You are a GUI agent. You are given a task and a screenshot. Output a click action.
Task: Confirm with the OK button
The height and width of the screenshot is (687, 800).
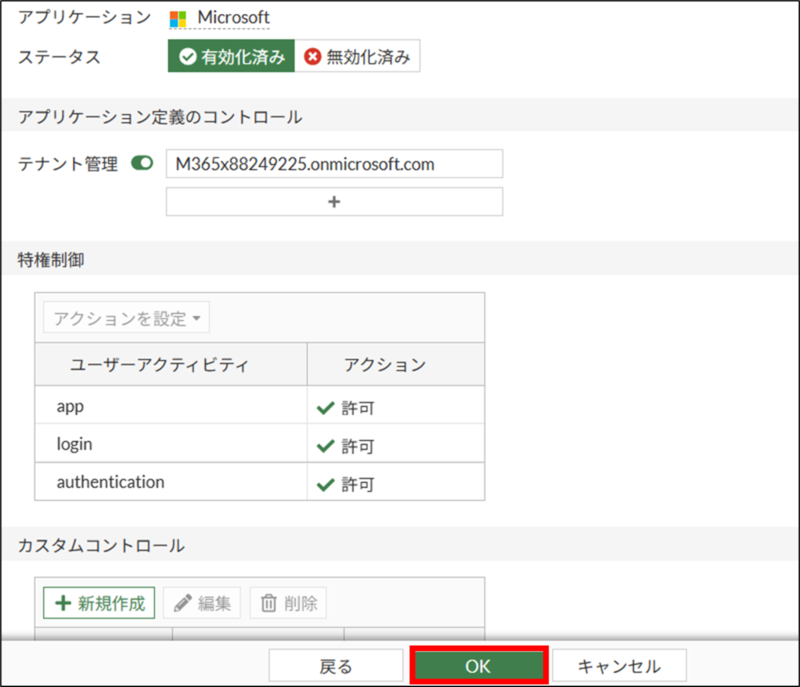pyautogui.click(x=479, y=666)
